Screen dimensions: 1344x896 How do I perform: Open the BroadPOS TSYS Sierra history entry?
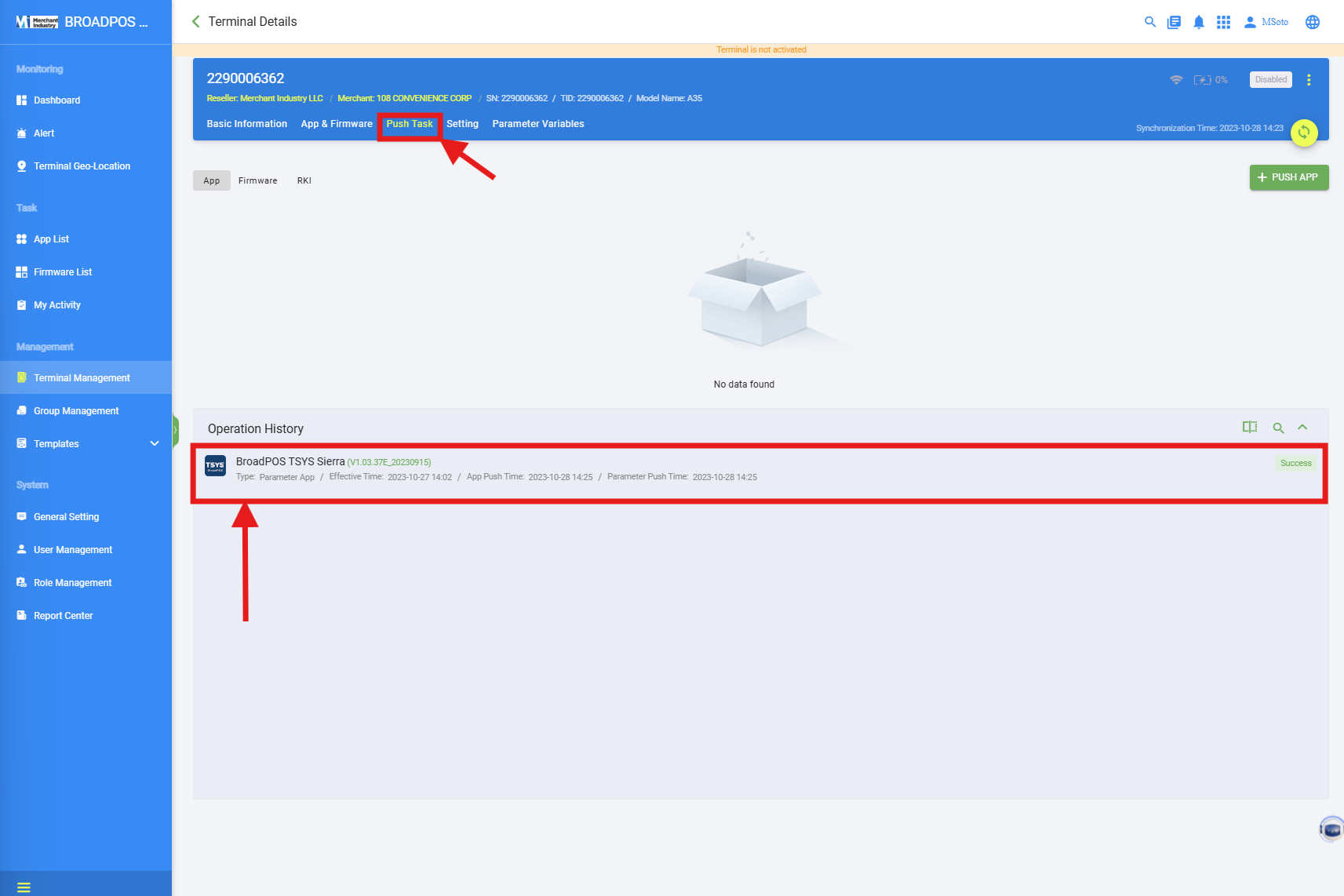759,473
